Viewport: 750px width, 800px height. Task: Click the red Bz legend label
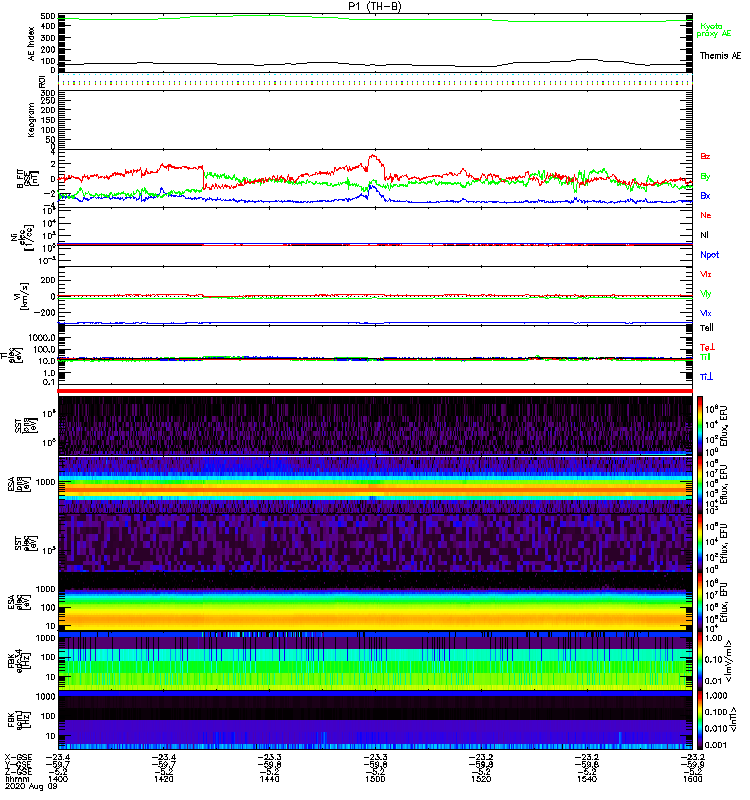(705, 156)
